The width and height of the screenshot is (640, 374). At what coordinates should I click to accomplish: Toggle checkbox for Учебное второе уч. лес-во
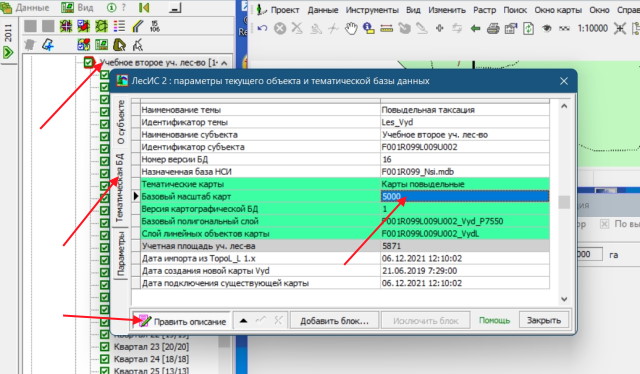tap(89, 62)
